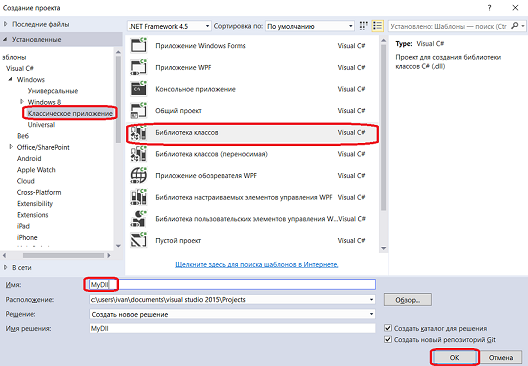
Task: Open the help question mark button
Action: tap(490, 8)
